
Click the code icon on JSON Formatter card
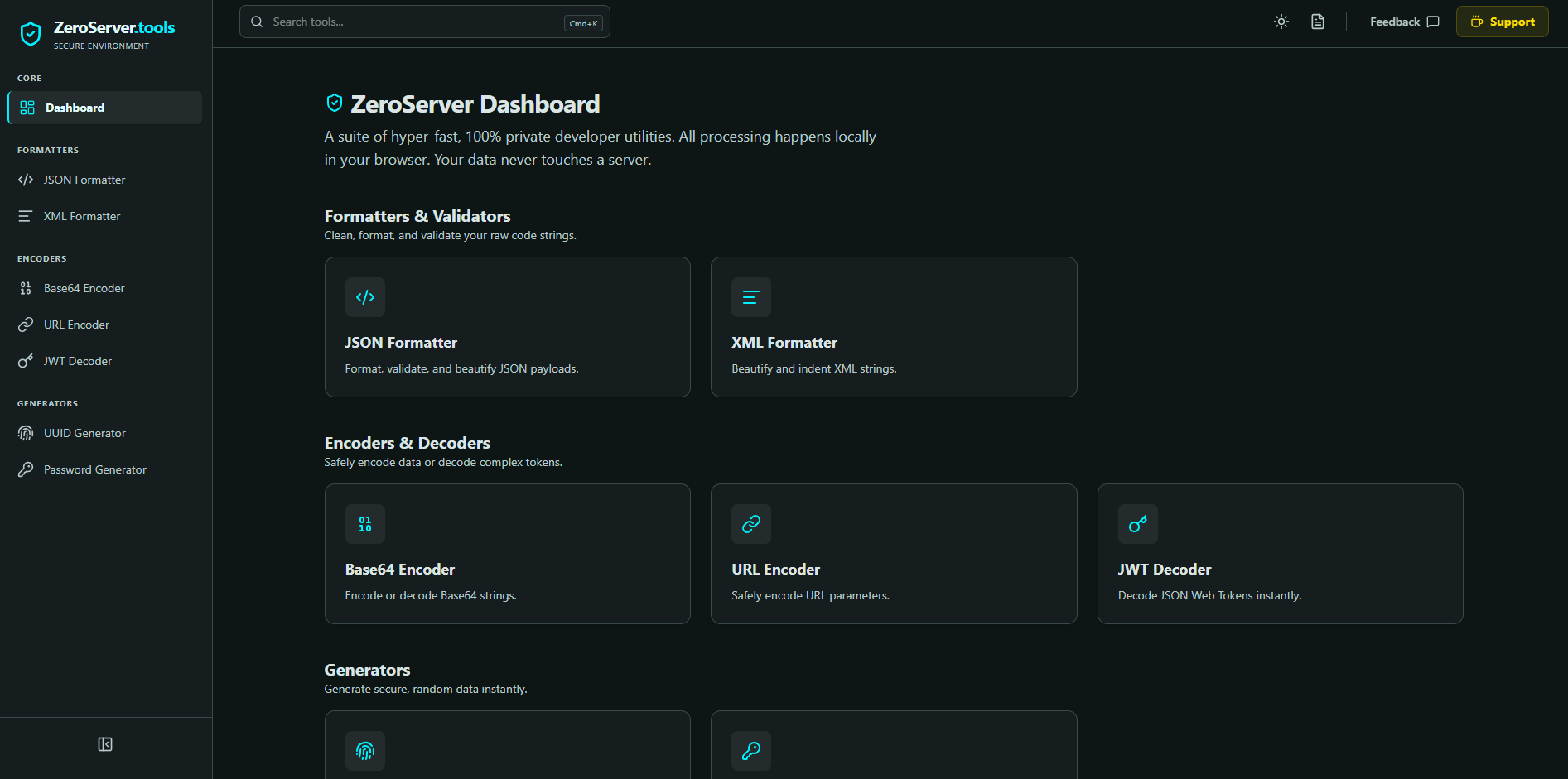(365, 297)
